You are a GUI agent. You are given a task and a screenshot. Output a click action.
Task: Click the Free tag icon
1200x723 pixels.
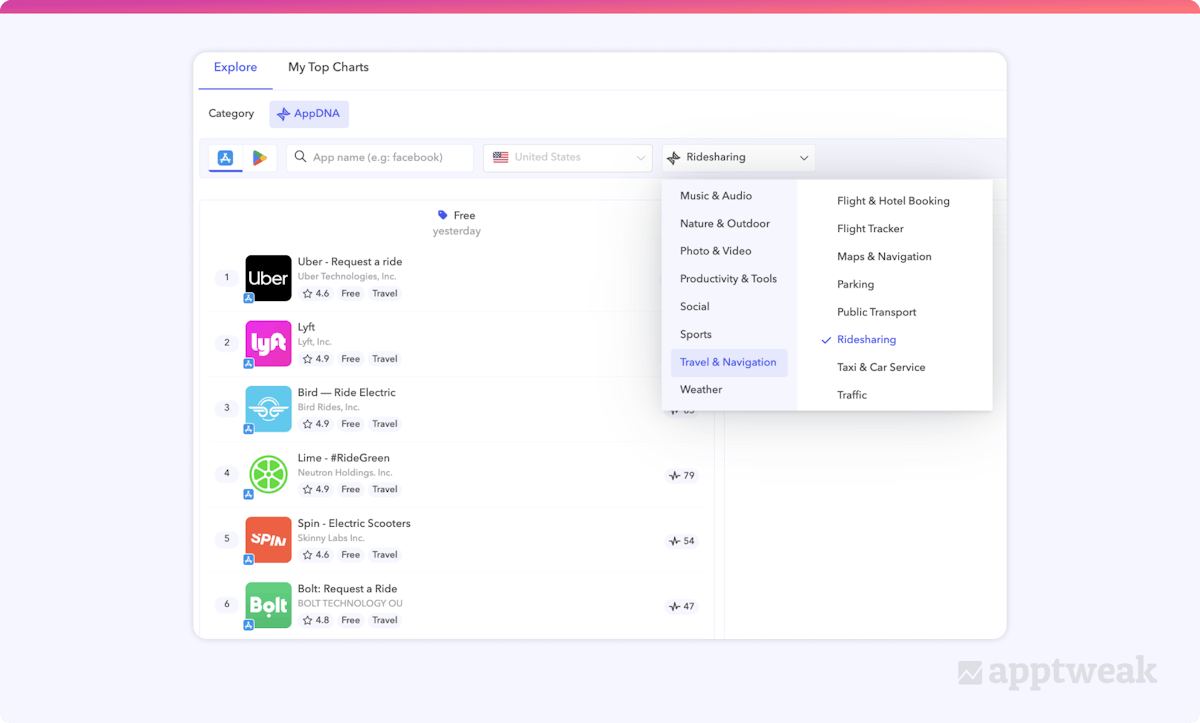coord(443,215)
